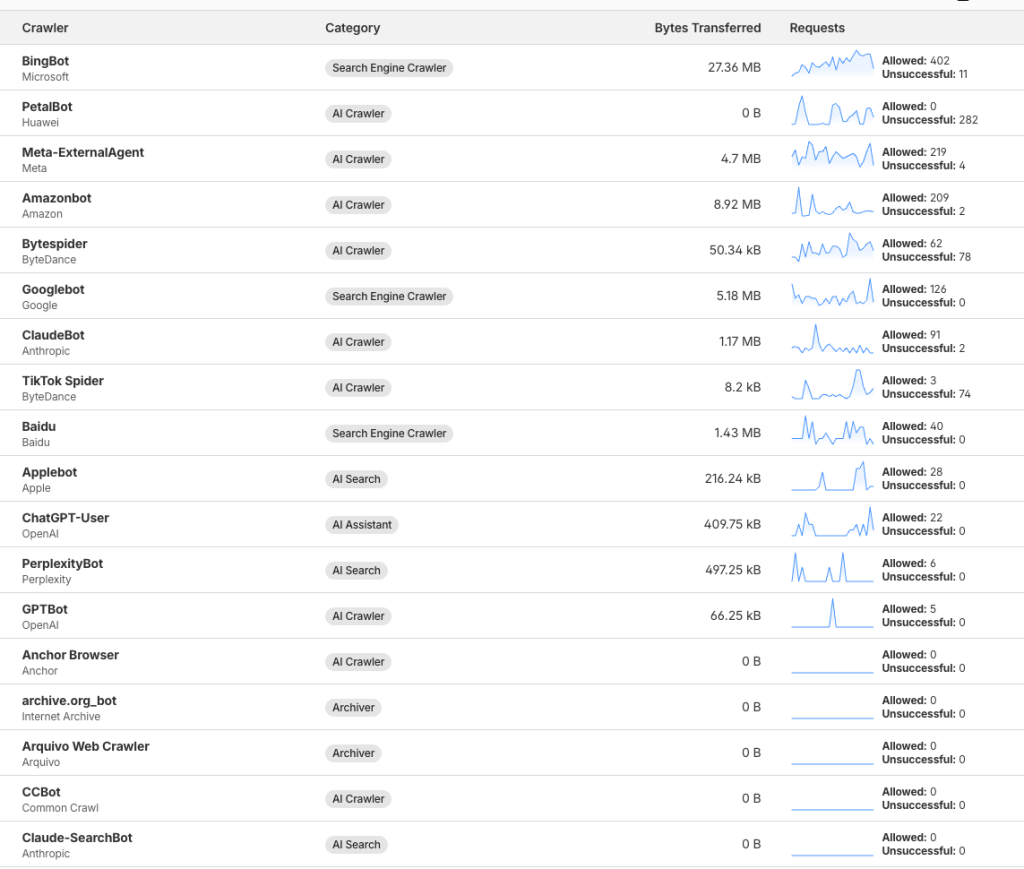Click the TikTok Spider crawler name
Image resolution: width=1024 pixels, height=869 pixels.
63,381
